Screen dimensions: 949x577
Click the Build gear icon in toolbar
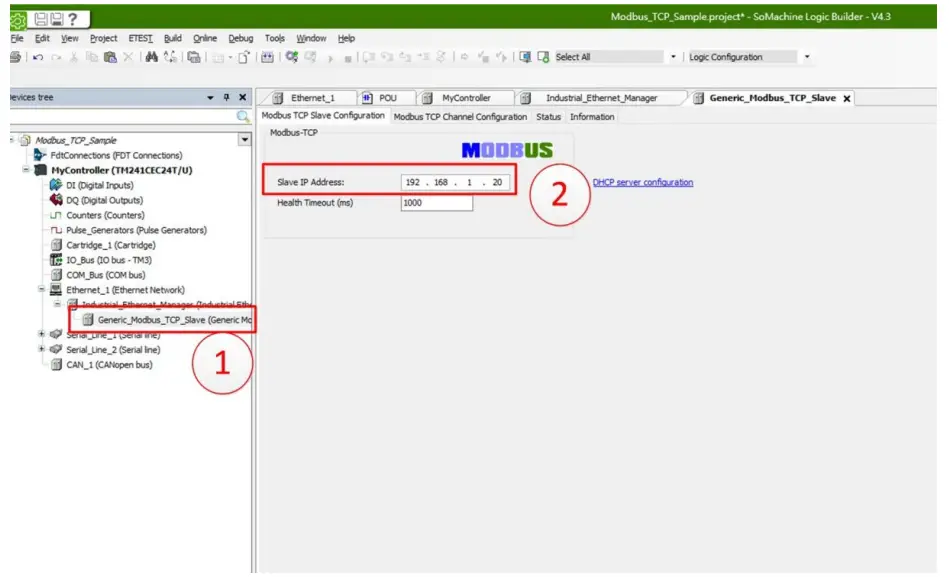(292, 57)
